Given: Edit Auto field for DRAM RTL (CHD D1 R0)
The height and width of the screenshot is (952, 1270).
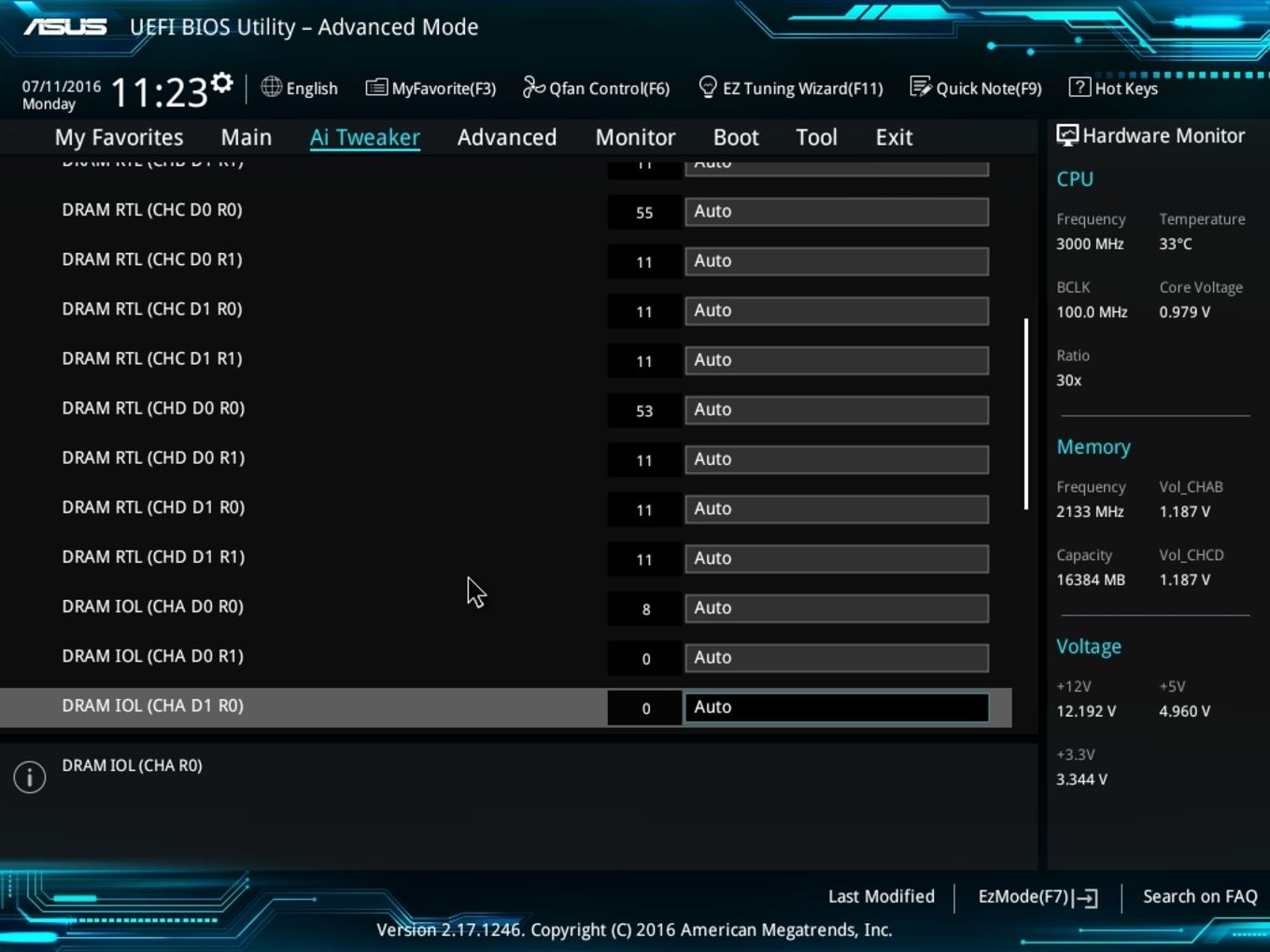Looking at the screenshot, I should 837,508.
